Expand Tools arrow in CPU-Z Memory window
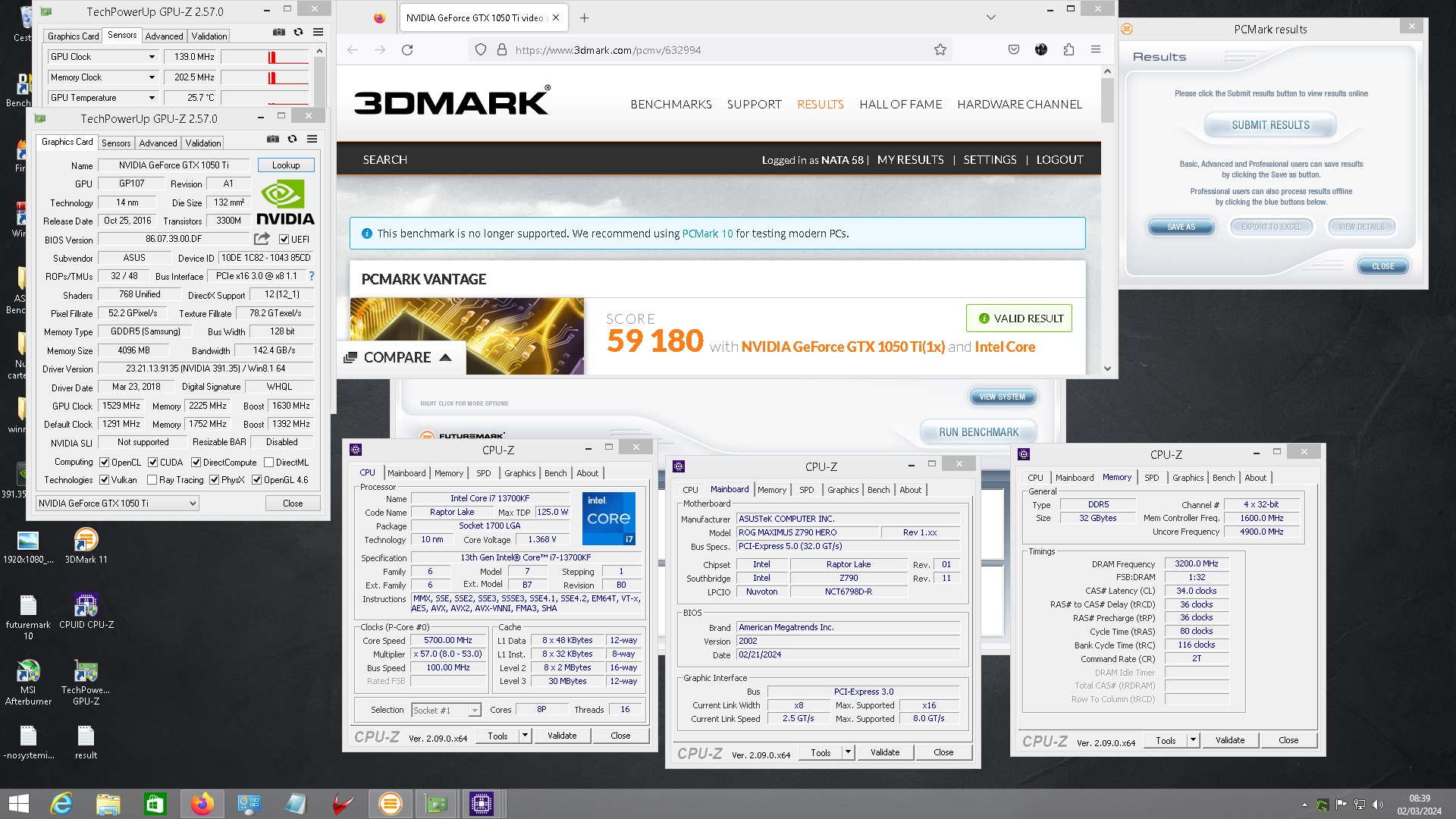Viewport: 1456px width, 819px height. (x=1193, y=740)
